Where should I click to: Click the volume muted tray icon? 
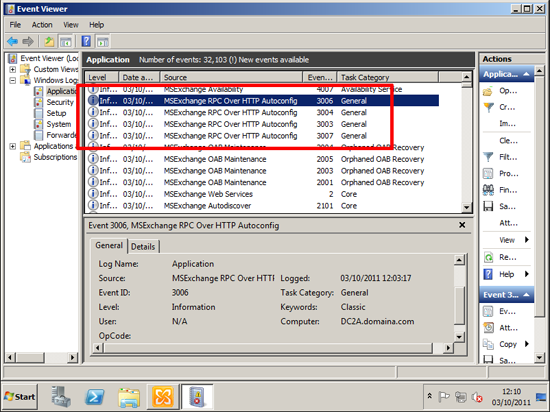pyautogui.click(x=477, y=397)
